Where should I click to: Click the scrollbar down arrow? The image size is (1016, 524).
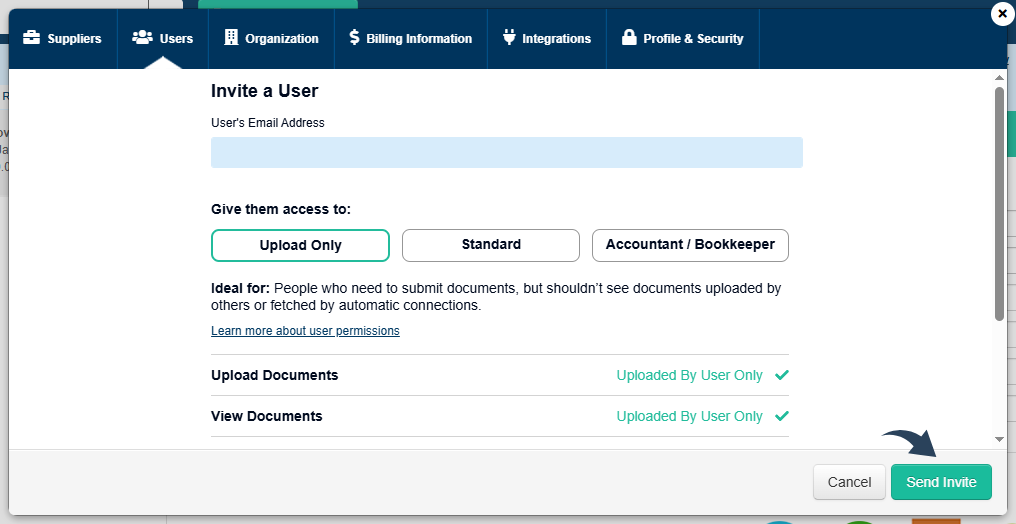(999, 439)
